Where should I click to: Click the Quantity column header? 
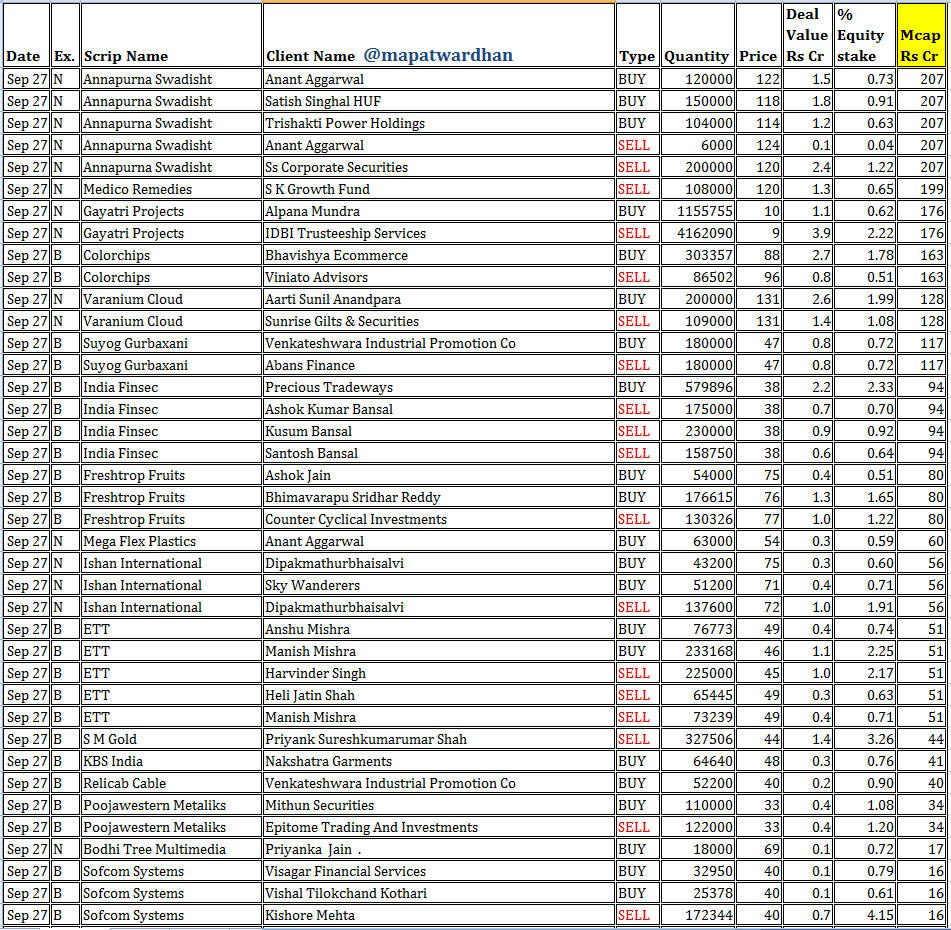(x=698, y=35)
